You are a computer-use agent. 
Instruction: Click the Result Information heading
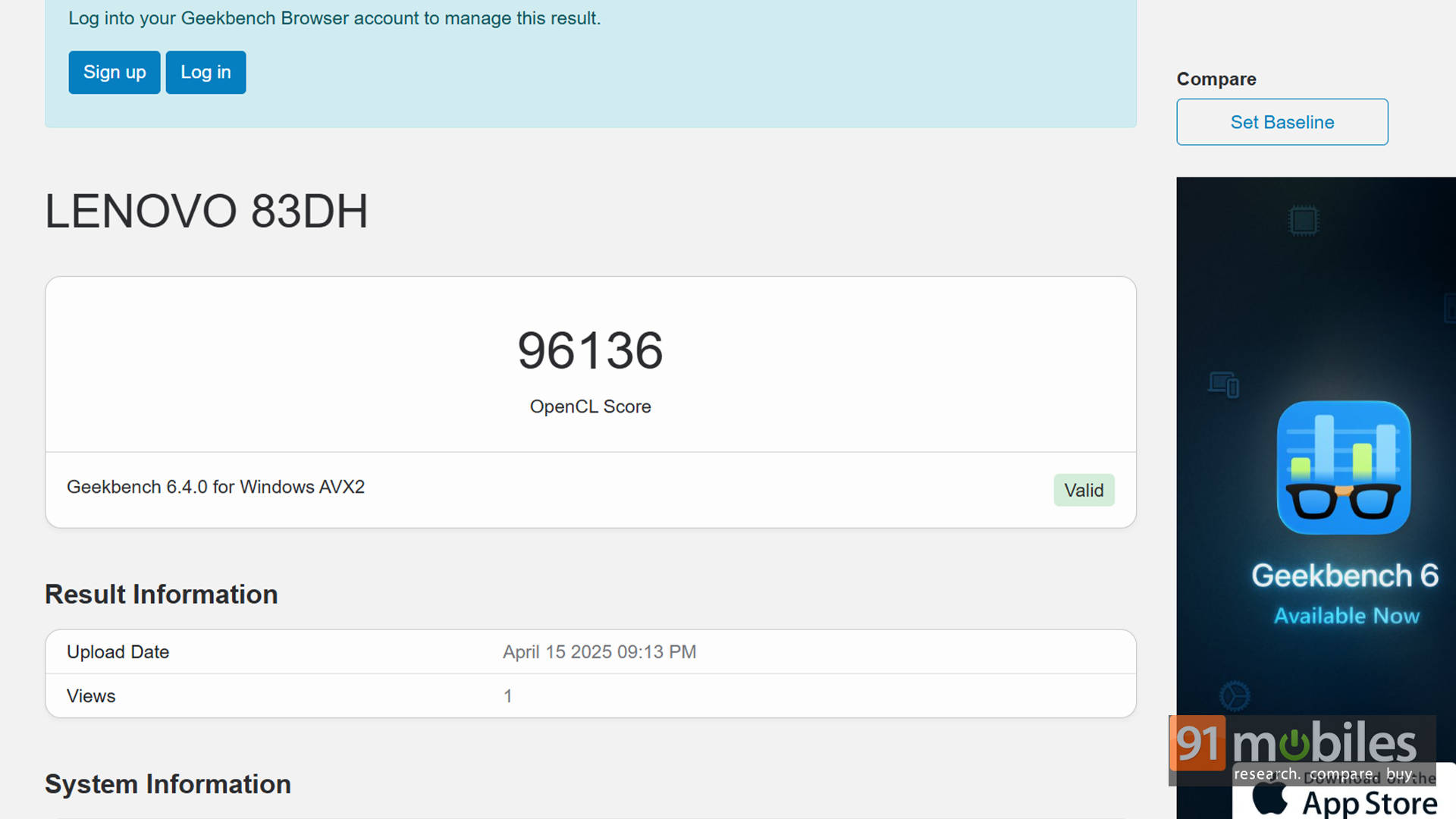tap(162, 595)
